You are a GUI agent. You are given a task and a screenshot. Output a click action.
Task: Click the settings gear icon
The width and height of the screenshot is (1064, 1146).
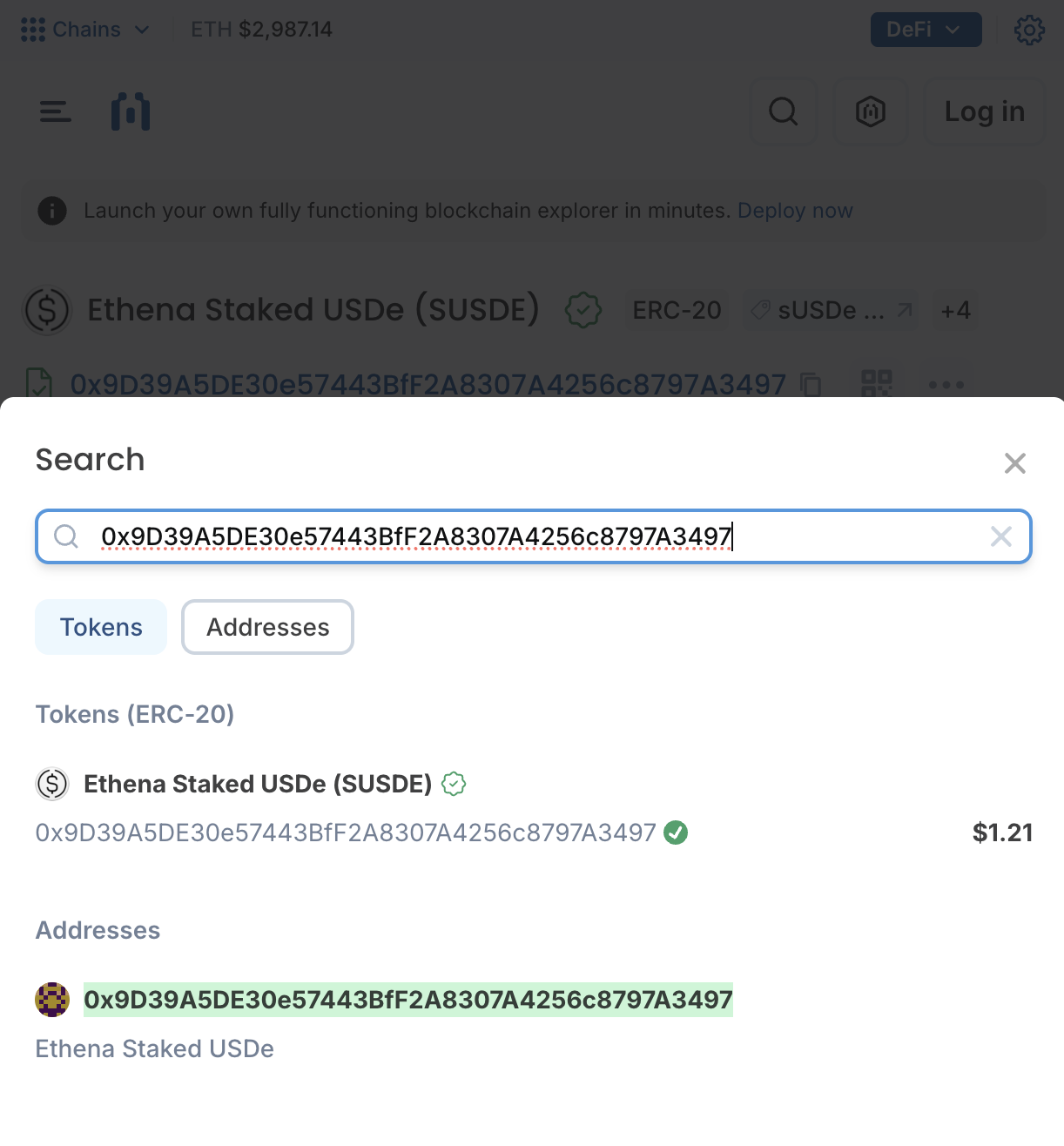(1029, 30)
